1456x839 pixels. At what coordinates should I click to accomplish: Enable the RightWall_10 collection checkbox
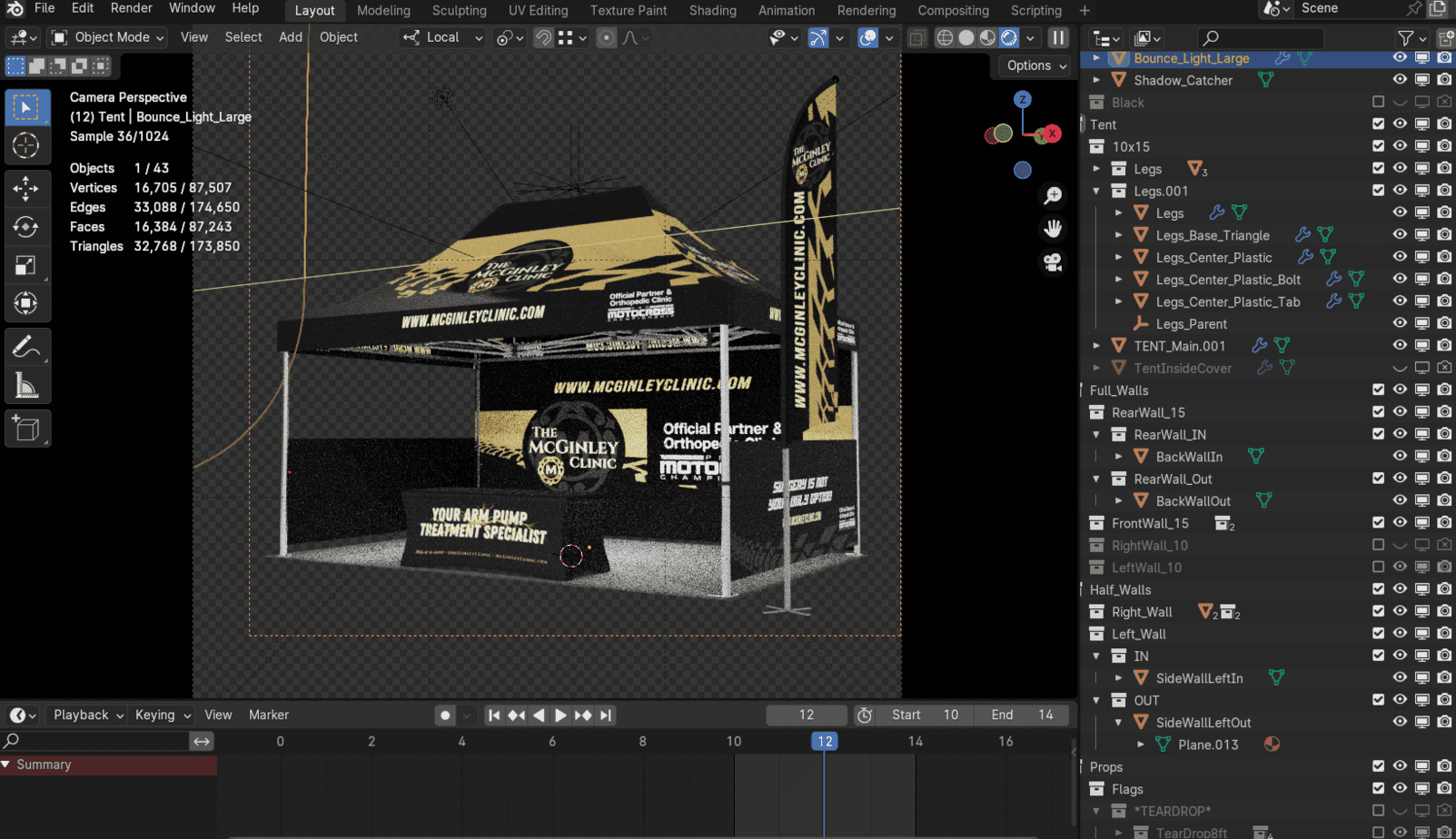pos(1378,545)
